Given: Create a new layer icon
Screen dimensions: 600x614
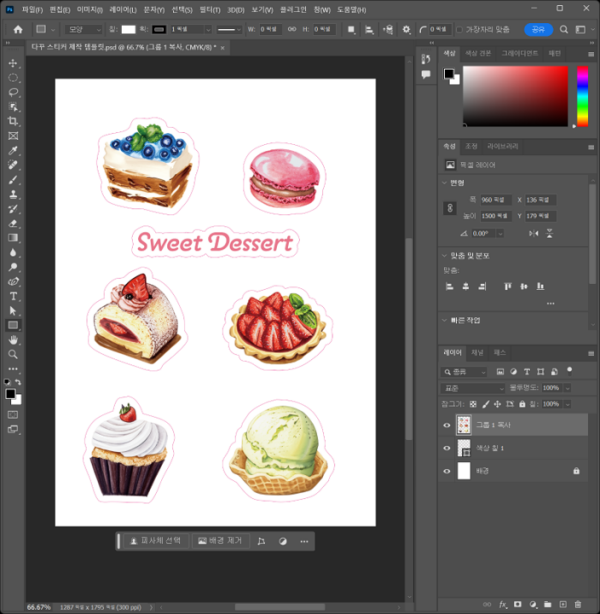Looking at the screenshot, I should 563,604.
